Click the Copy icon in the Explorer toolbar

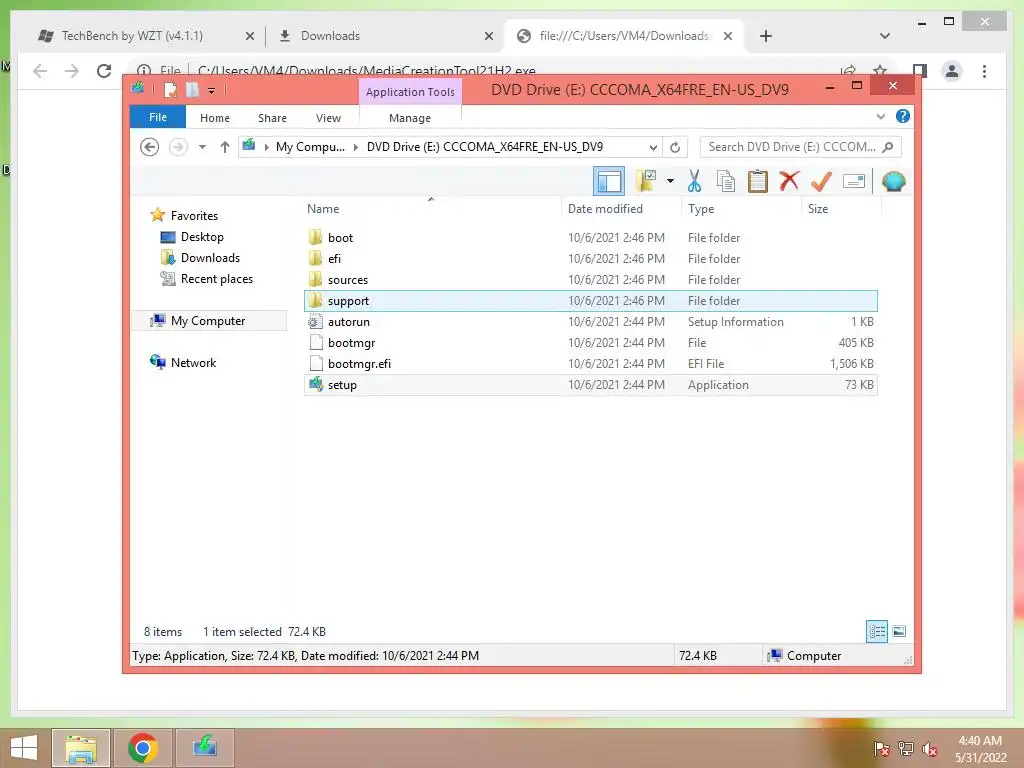click(x=726, y=182)
